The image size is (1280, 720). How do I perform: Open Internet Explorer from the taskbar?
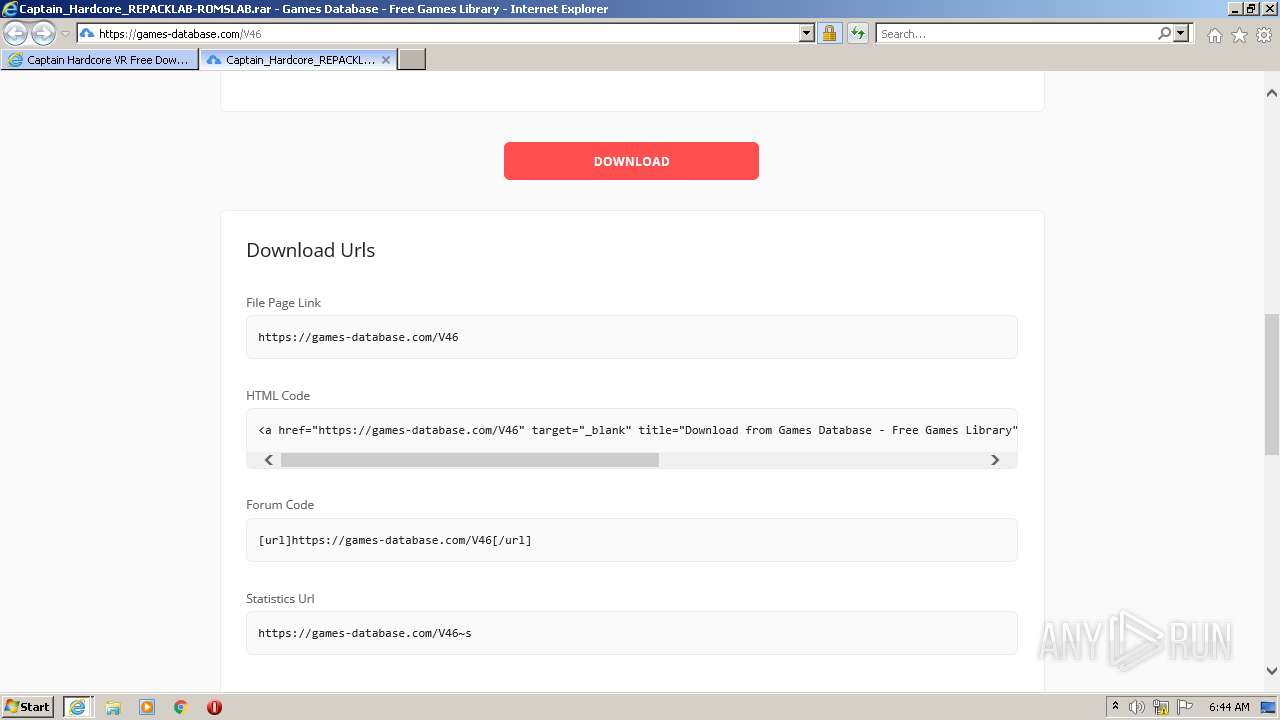coord(77,707)
